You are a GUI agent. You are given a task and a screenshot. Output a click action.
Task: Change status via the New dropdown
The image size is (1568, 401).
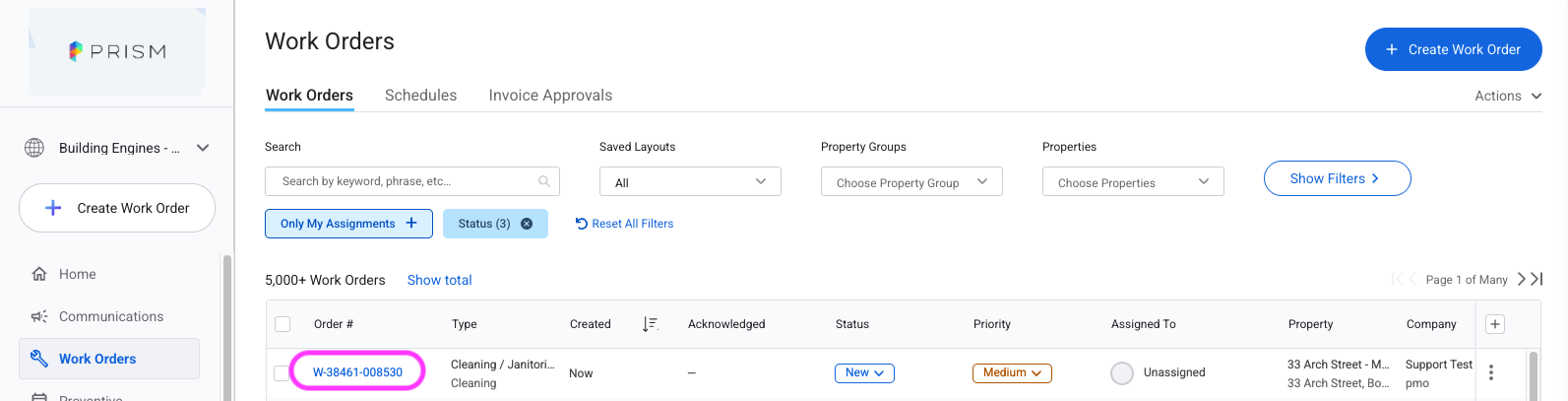[x=864, y=372]
